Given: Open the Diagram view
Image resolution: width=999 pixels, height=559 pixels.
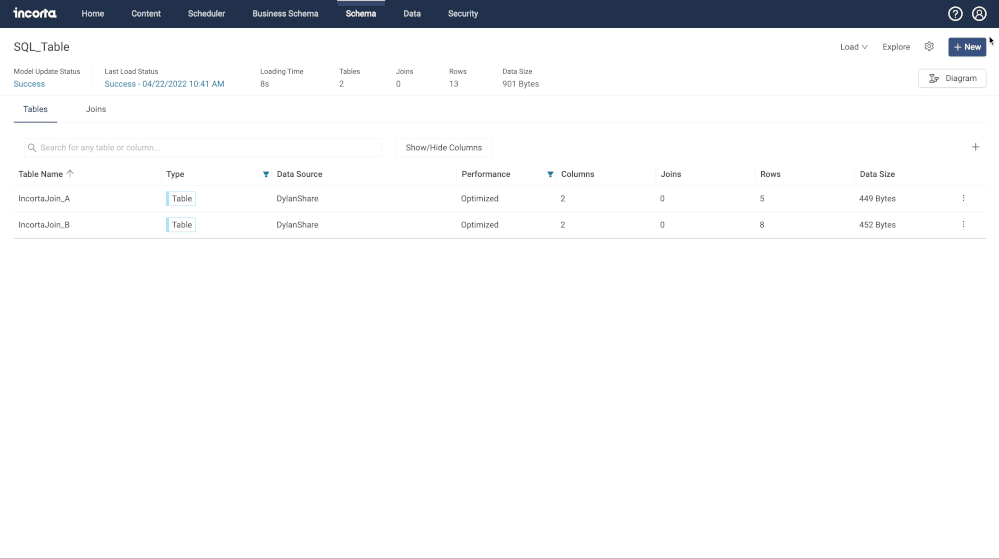Looking at the screenshot, I should 952,78.
